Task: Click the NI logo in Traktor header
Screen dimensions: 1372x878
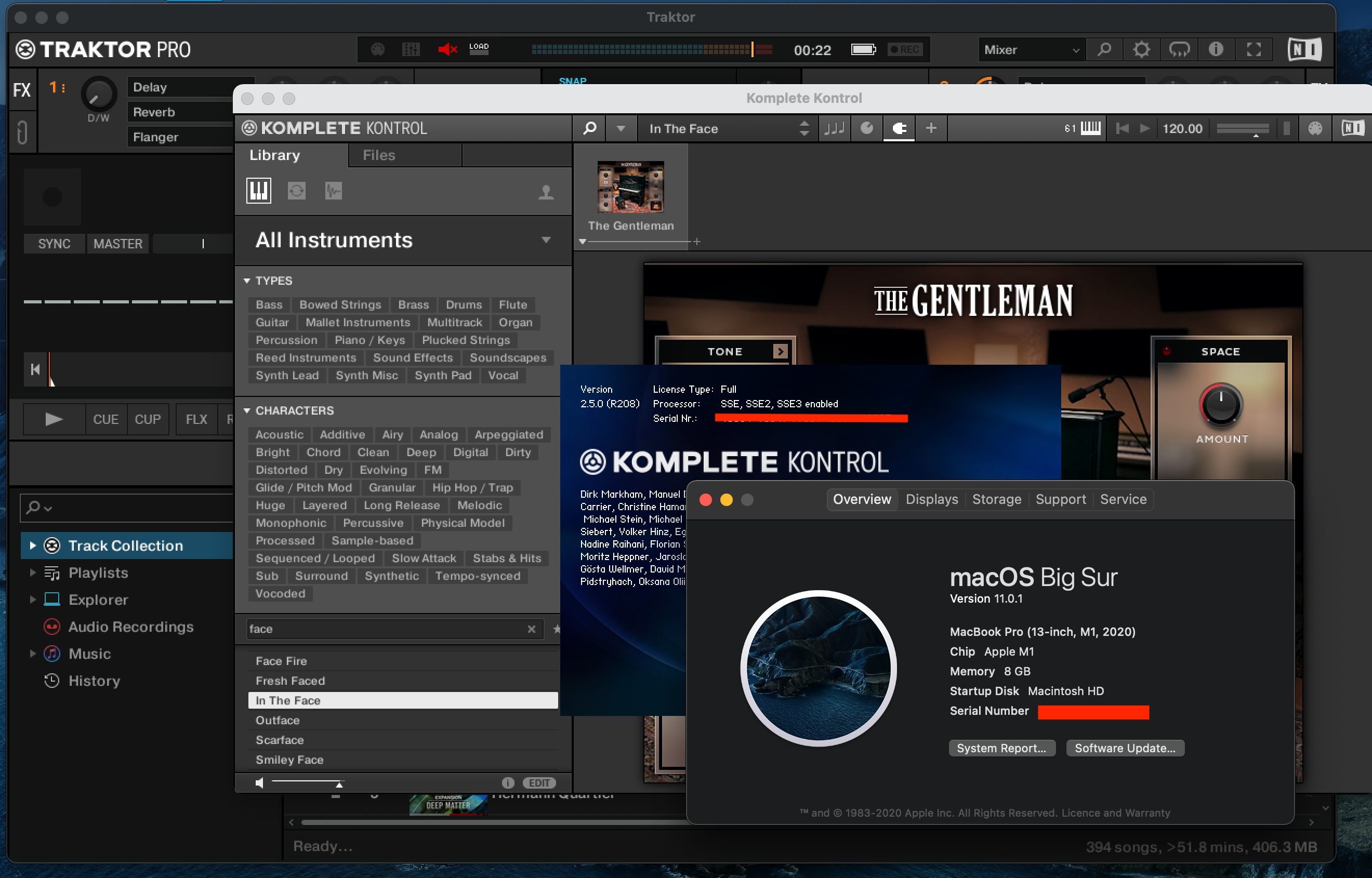Action: (1304, 49)
